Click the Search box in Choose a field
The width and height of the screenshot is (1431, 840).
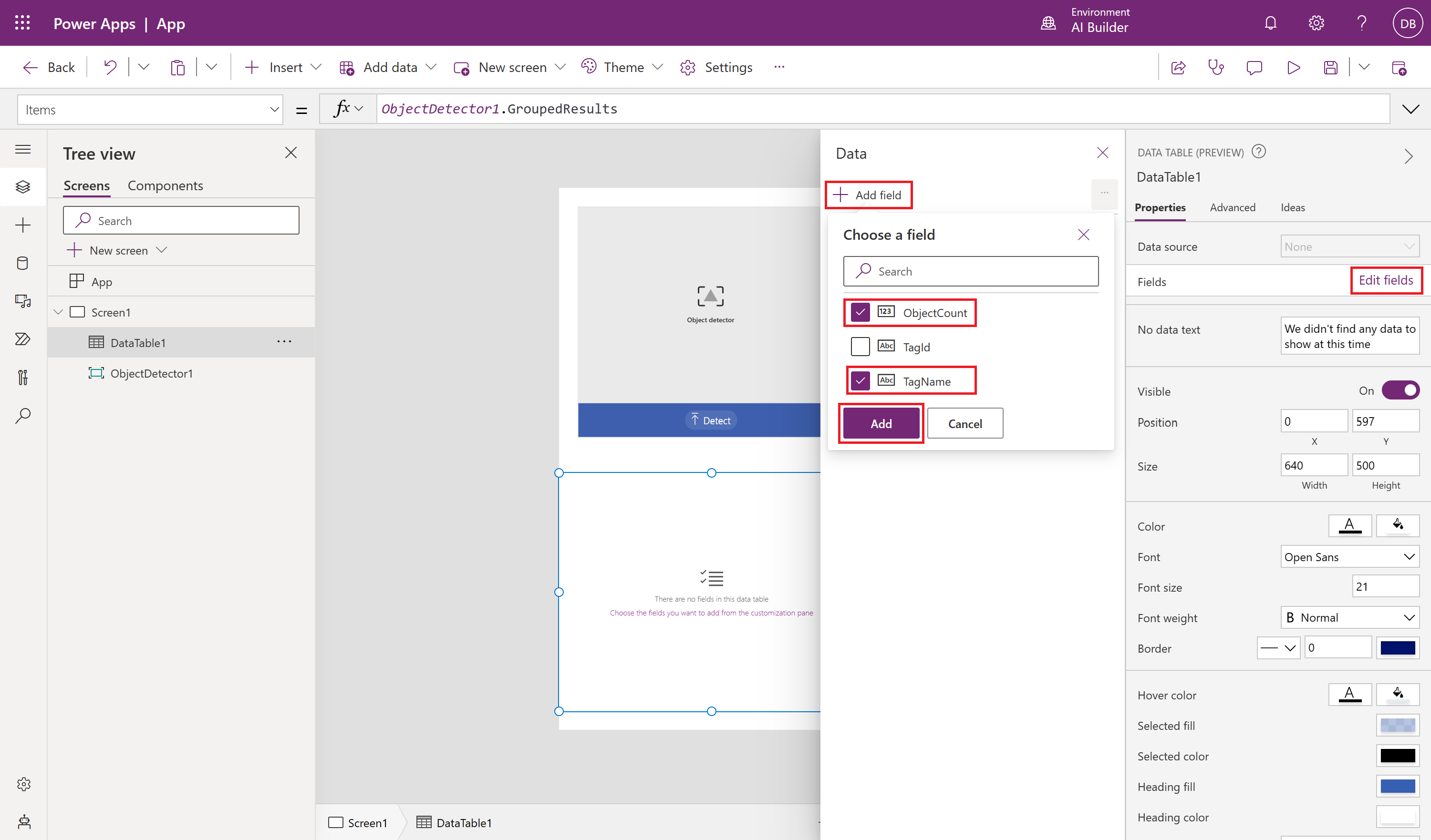pyautogui.click(x=971, y=271)
